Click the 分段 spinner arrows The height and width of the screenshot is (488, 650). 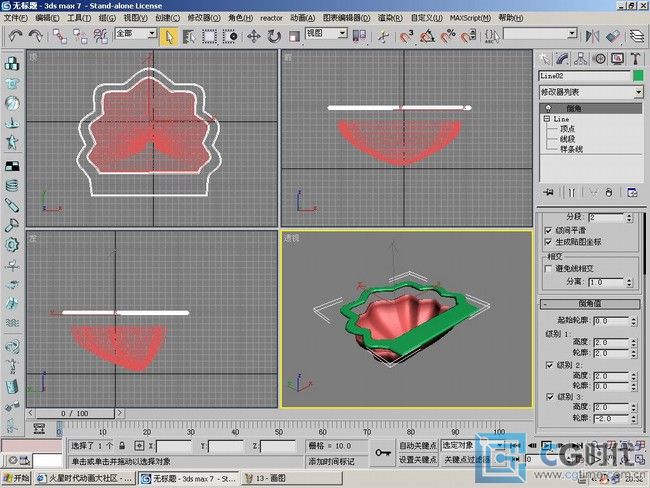(630, 217)
